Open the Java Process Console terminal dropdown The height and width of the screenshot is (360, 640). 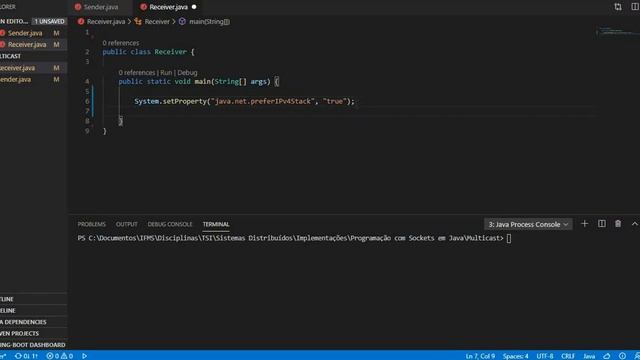coord(528,224)
